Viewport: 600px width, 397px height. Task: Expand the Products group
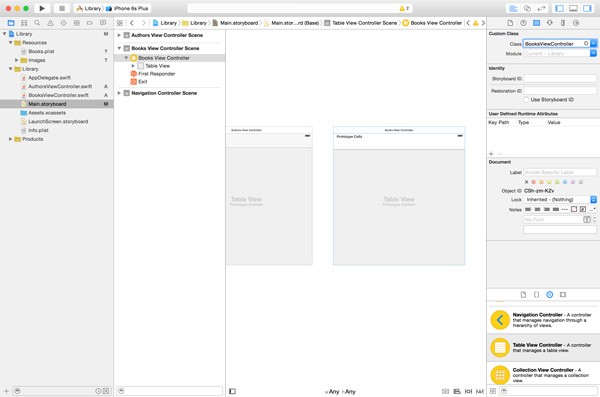pyautogui.click(x=10, y=139)
